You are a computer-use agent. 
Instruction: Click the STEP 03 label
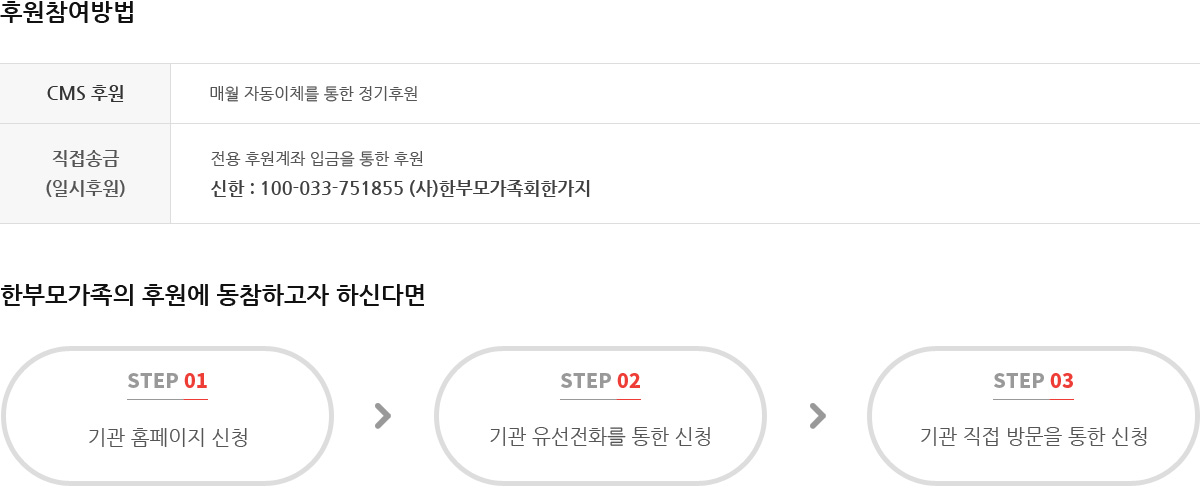tap(1033, 381)
